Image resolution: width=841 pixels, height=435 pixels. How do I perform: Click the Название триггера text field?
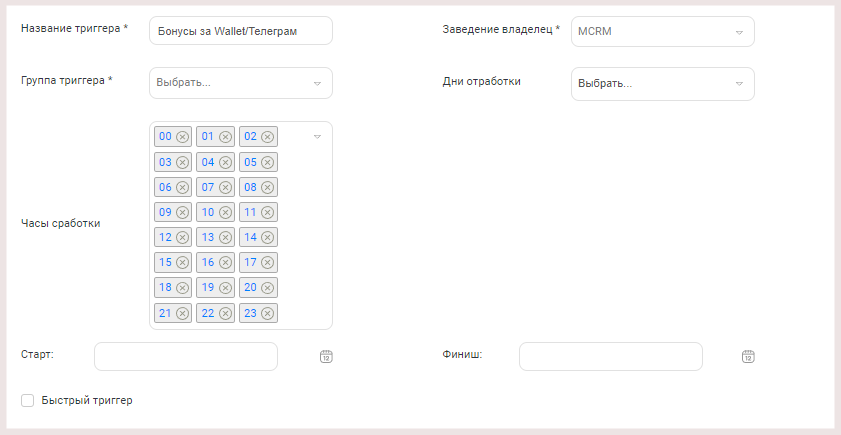(241, 31)
